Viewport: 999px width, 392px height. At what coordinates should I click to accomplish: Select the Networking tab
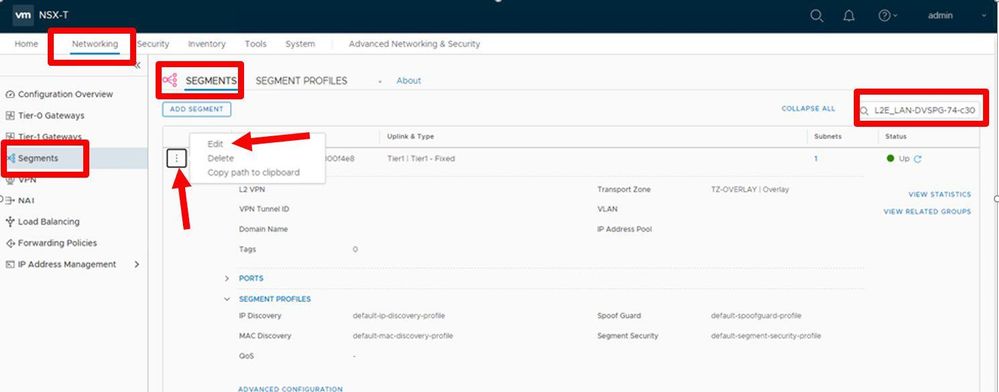[95, 44]
